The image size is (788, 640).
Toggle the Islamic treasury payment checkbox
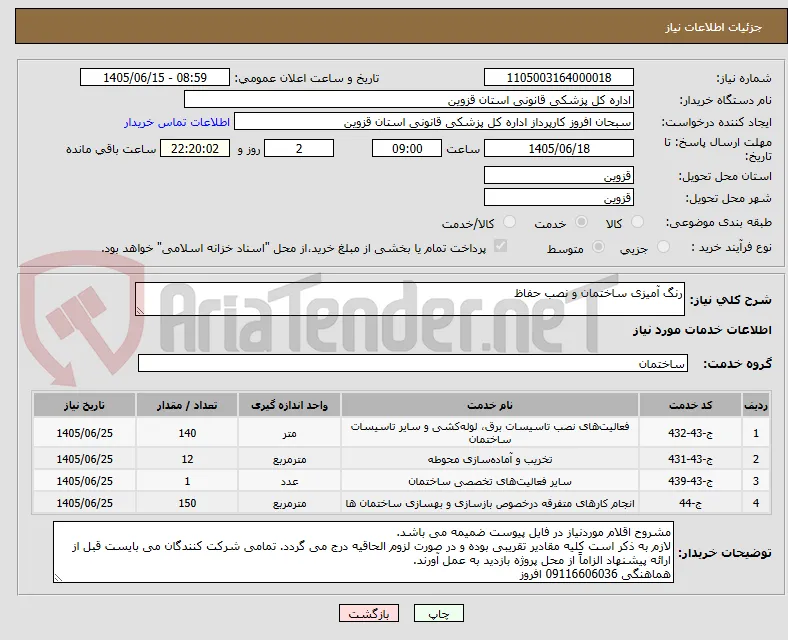click(x=501, y=246)
